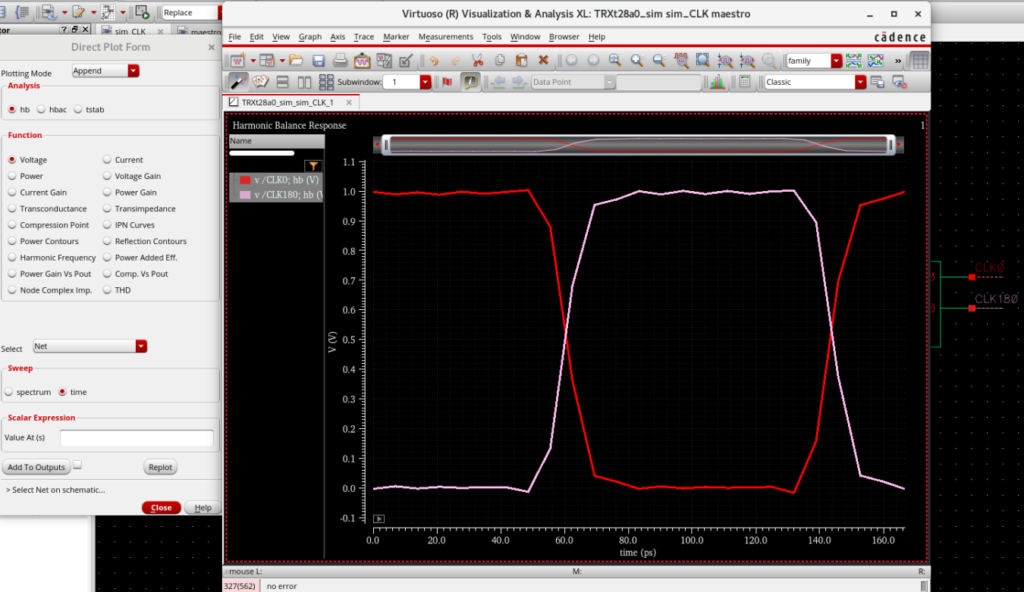Screen dimensions: 1024x592
Task: Click the pink v/CLK180 trace color swatch
Action: tap(245, 195)
